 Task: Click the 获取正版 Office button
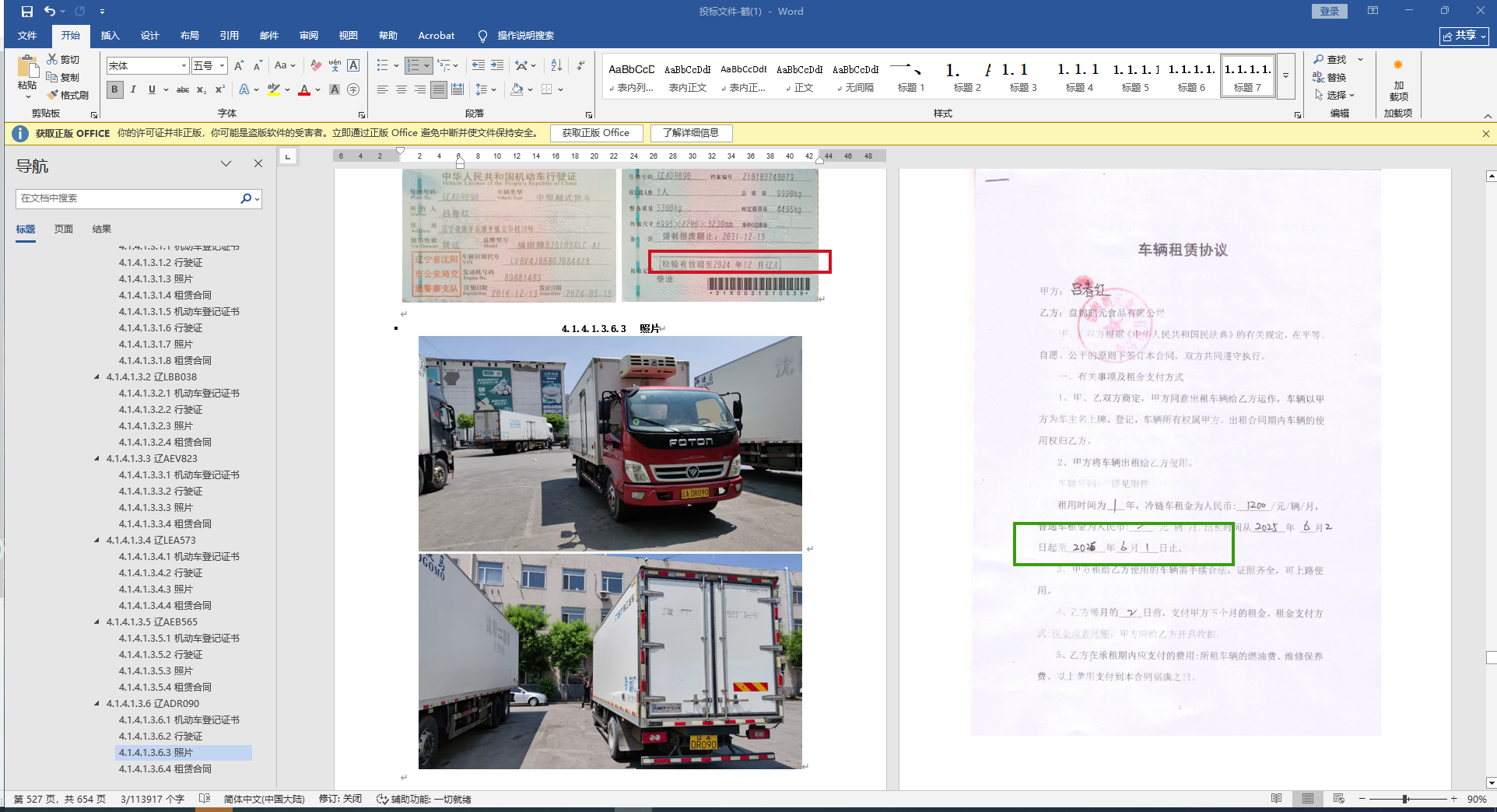click(x=596, y=133)
